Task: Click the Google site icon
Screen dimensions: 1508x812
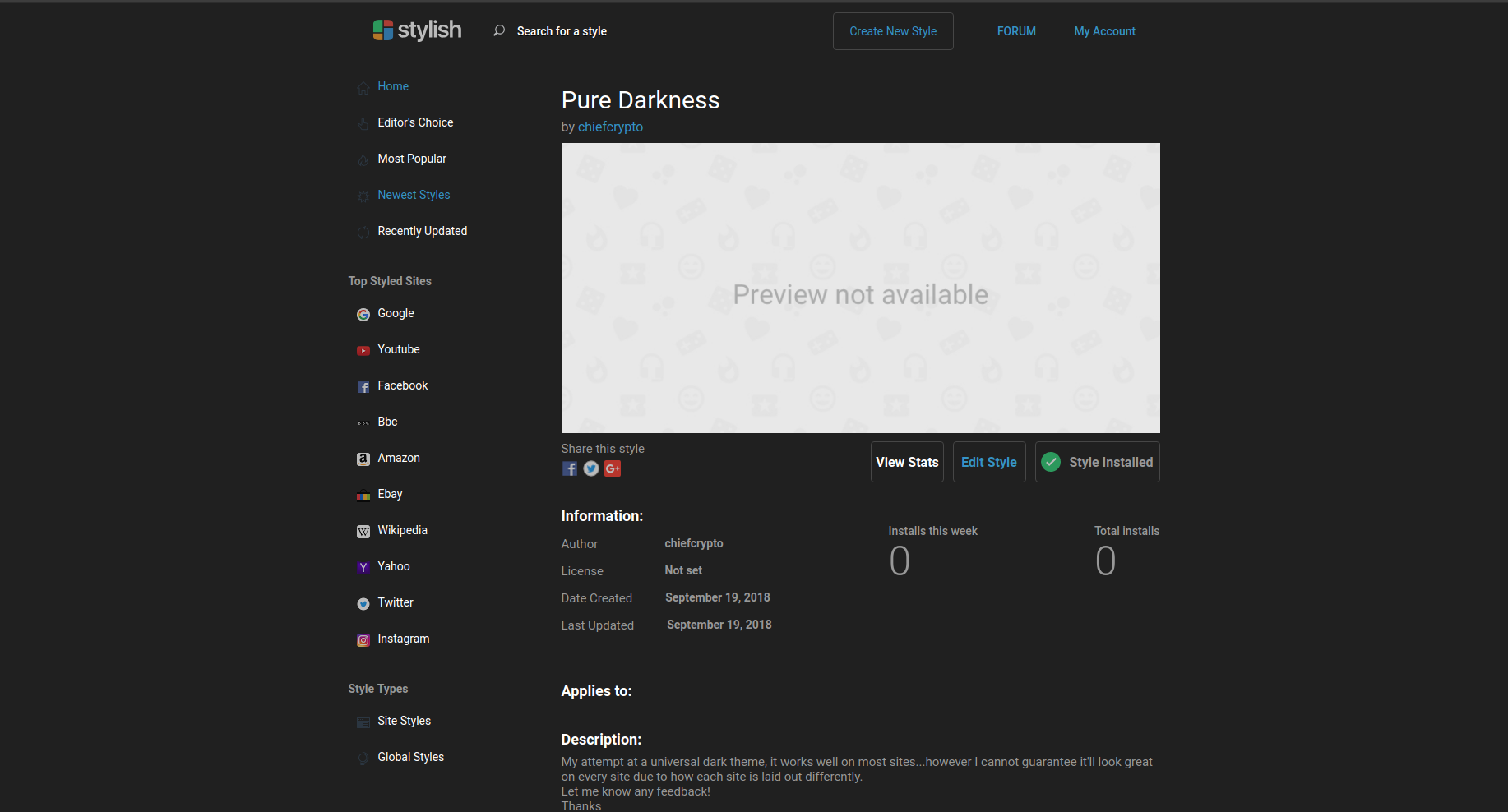Action: [363, 314]
